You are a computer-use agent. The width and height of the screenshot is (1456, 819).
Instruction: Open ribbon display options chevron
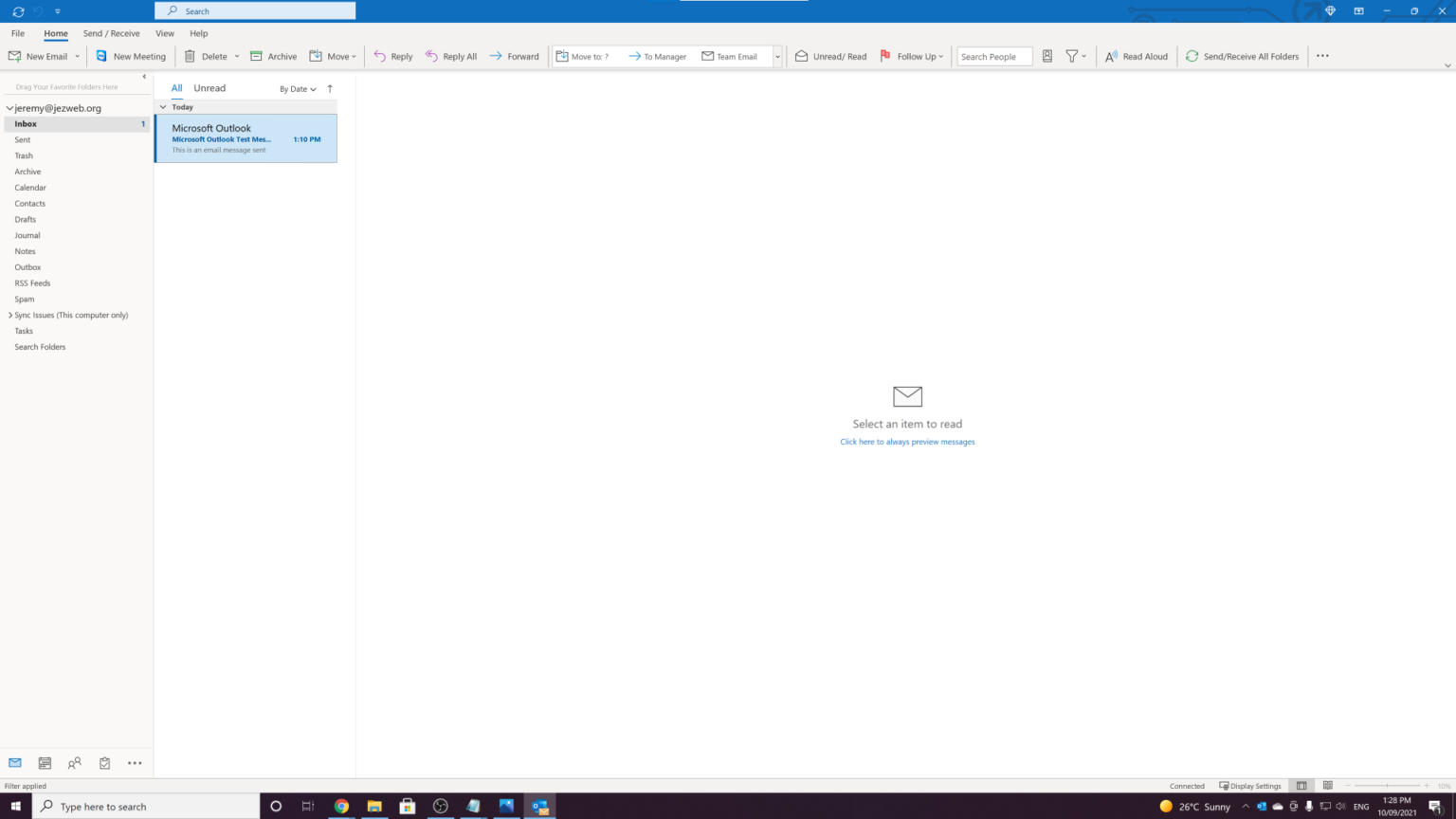1447,65
